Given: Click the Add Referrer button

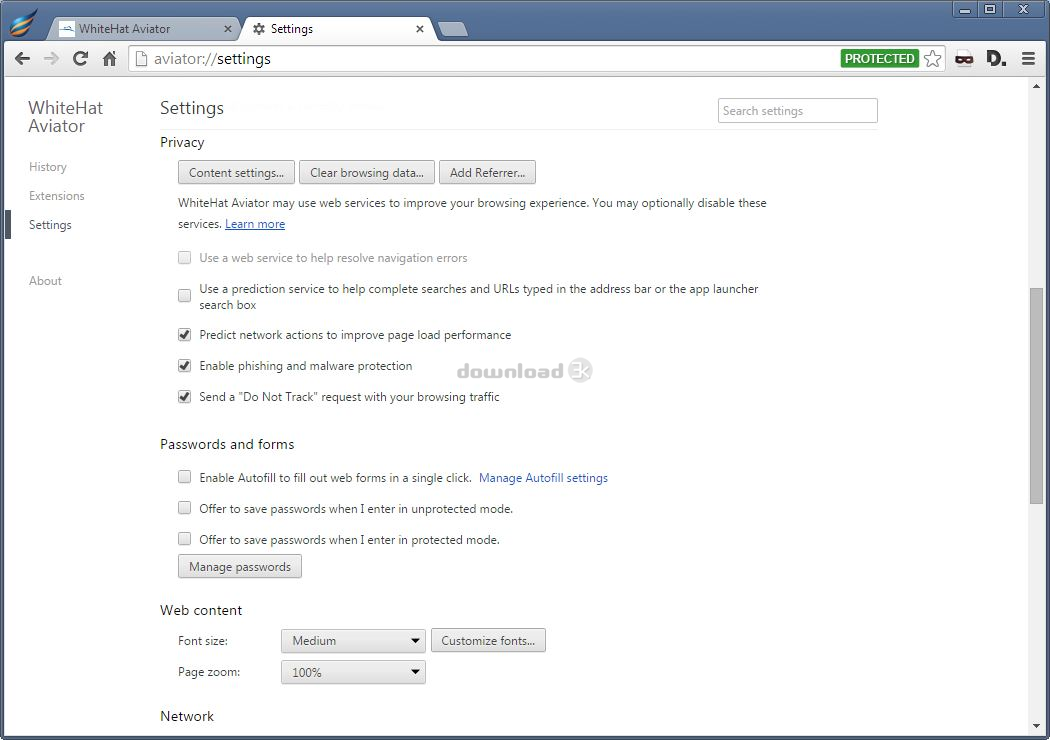Looking at the screenshot, I should pos(488,173).
